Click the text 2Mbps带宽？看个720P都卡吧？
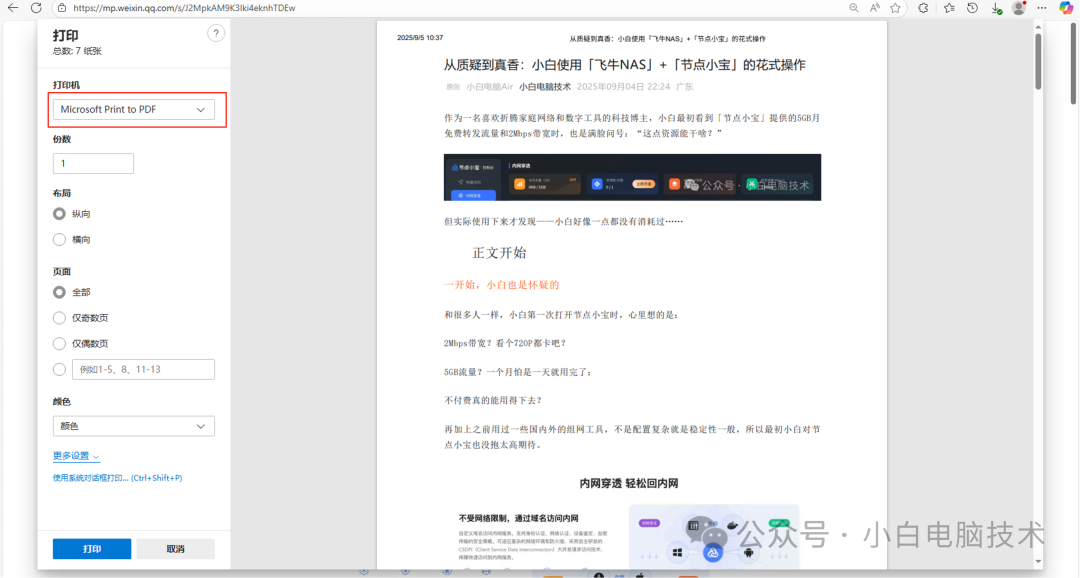Image resolution: width=1080 pixels, height=578 pixels. click(505, 343)
